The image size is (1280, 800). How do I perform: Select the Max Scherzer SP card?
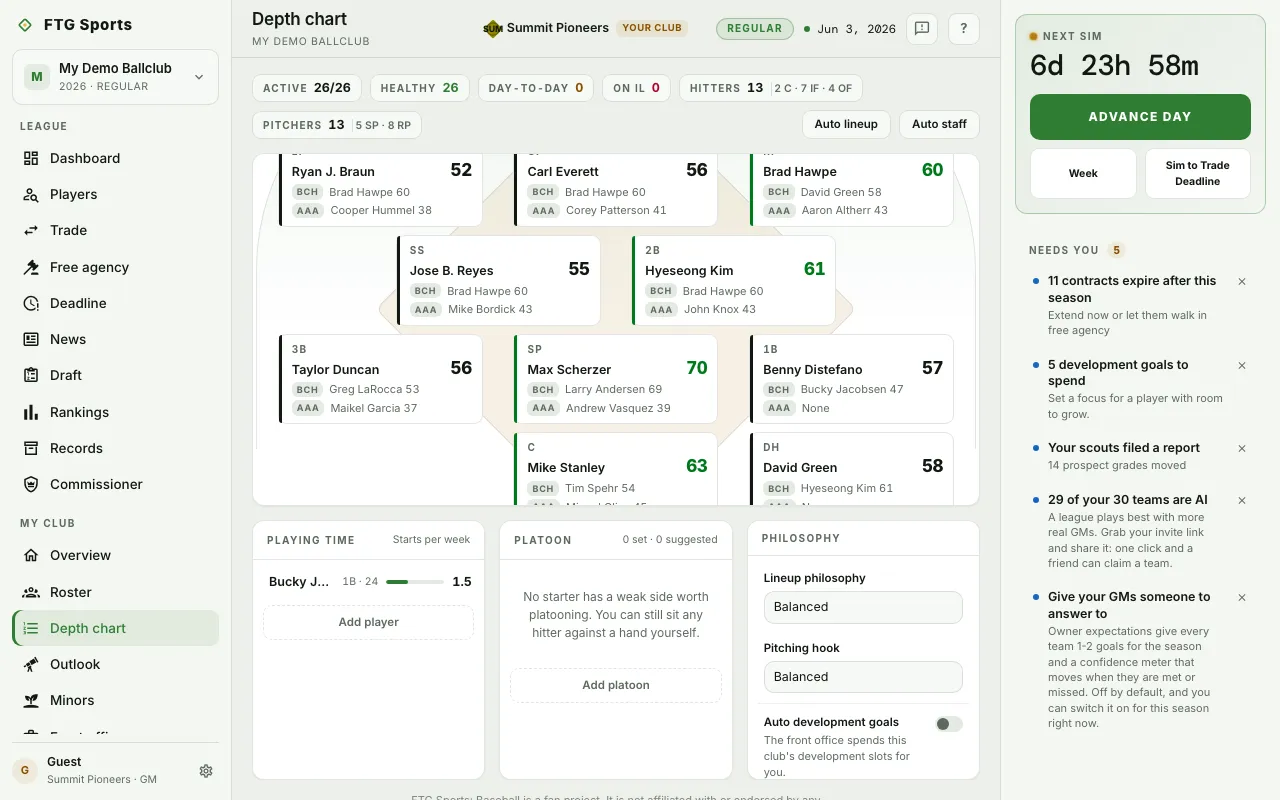tap(616, 379)
